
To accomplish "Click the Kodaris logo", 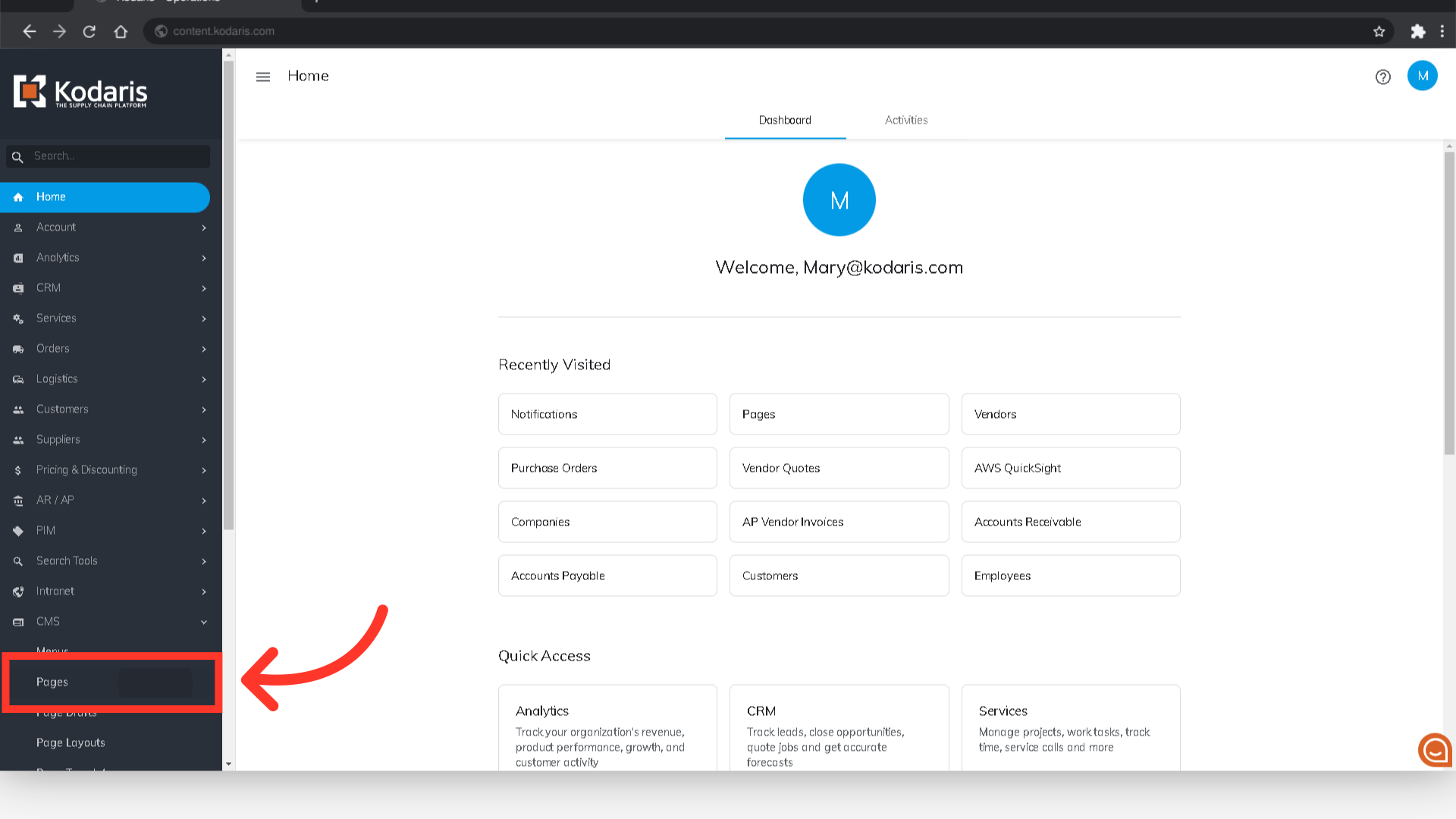I will [x=80, y=92].
